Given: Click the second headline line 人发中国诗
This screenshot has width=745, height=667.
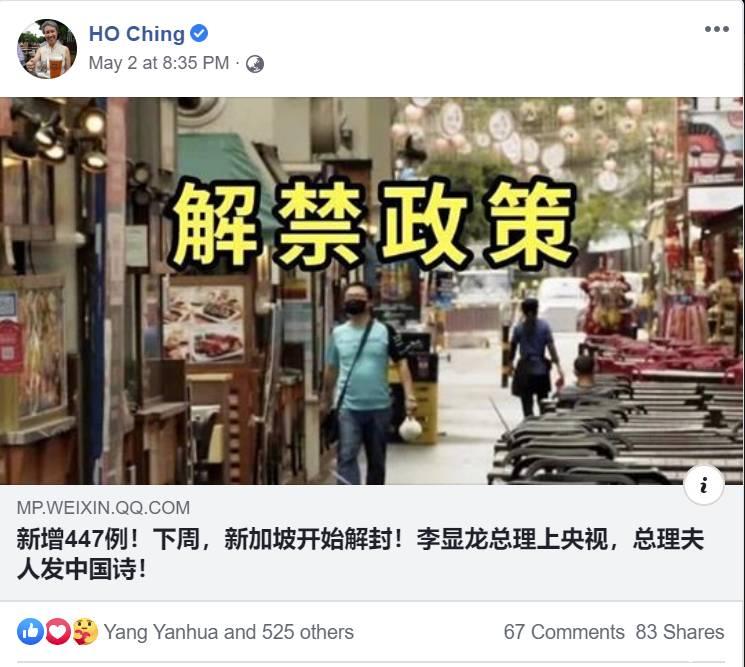Looking at the screenshot, I should coord(82,569).
